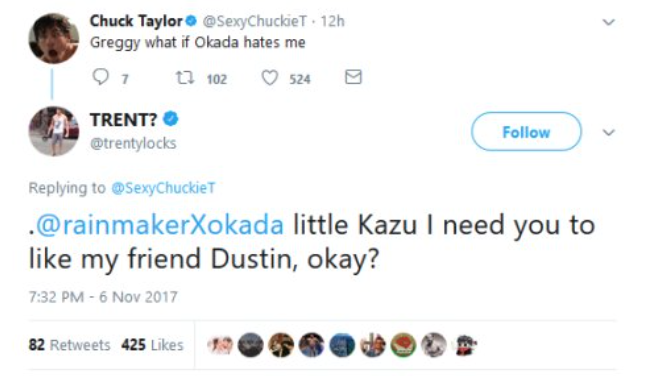The height and width of the screenshot is (376, 647).
Task: Follow the @trentylocks account
Action: (x=526, y=132)
